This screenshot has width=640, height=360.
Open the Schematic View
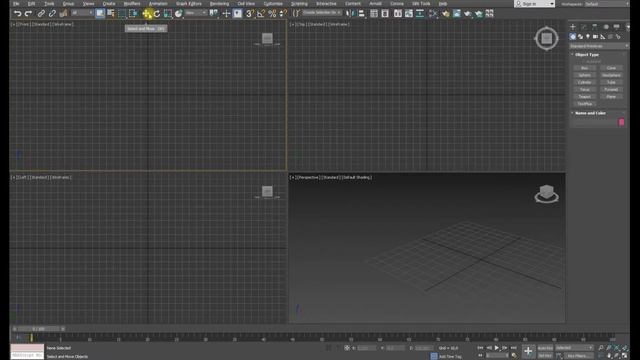420,14
